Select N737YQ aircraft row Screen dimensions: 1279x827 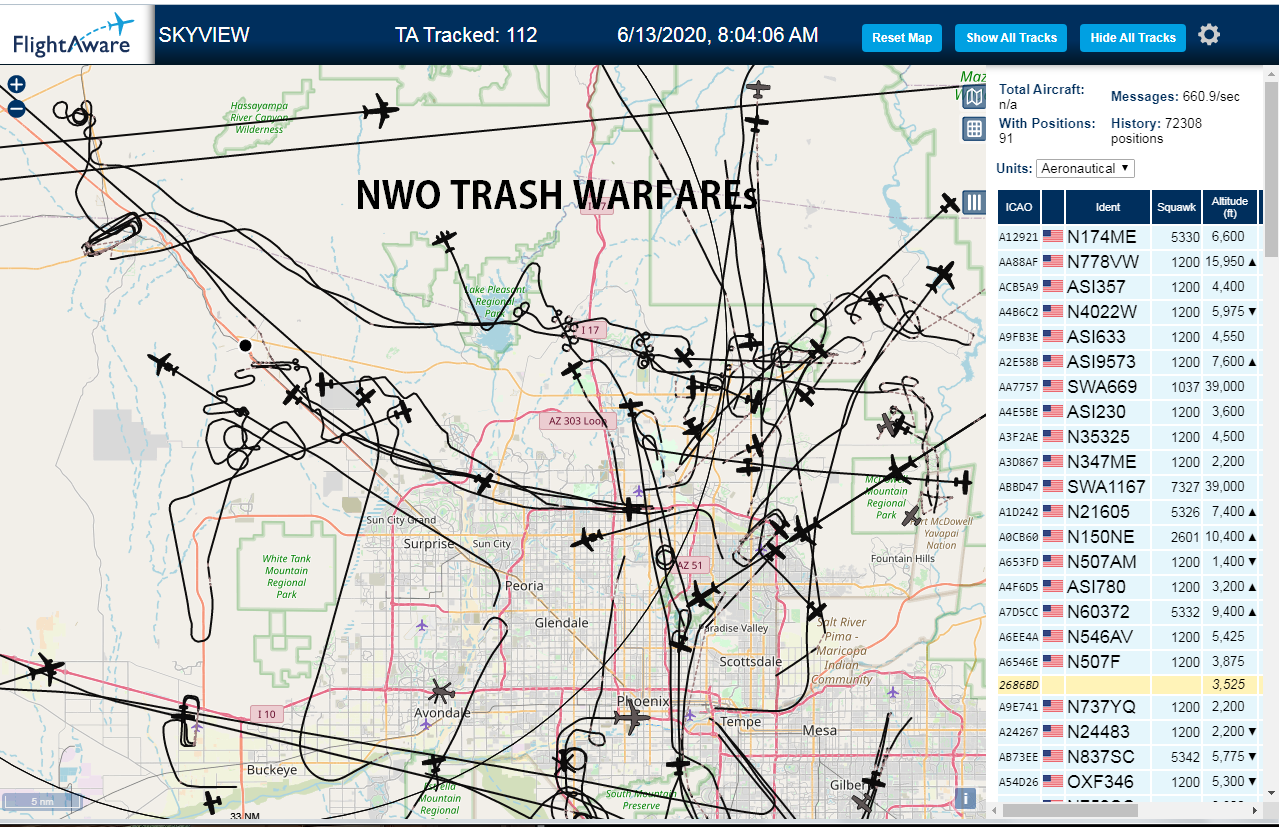coord(1130,707)
